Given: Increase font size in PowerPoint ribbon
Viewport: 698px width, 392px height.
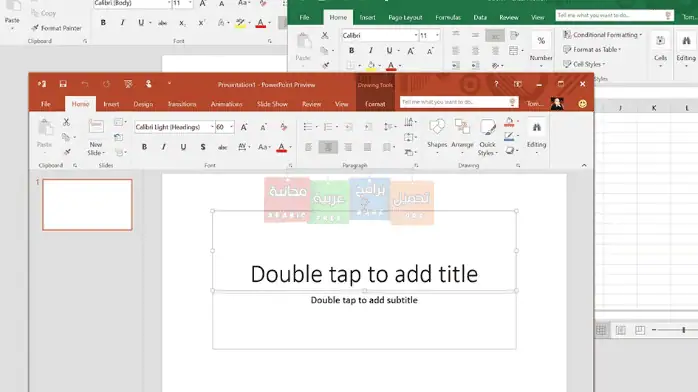Looking at the screenshot, I should pos(244,127).
